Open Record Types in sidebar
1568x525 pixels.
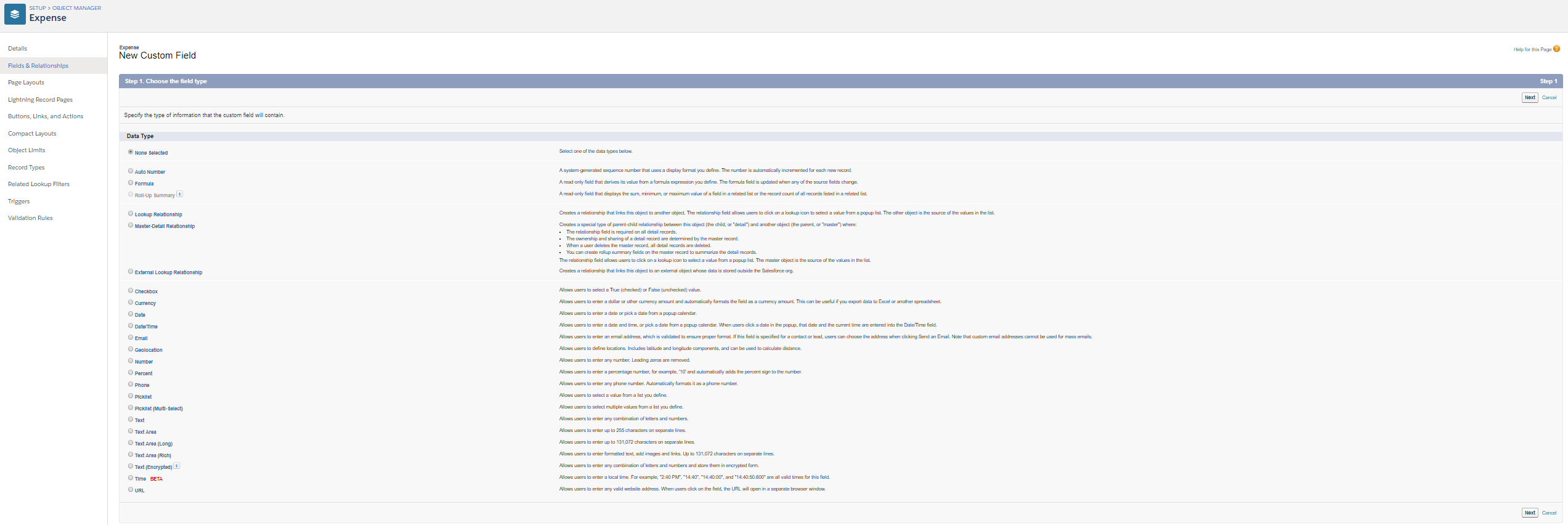click(x=26, y=168)
